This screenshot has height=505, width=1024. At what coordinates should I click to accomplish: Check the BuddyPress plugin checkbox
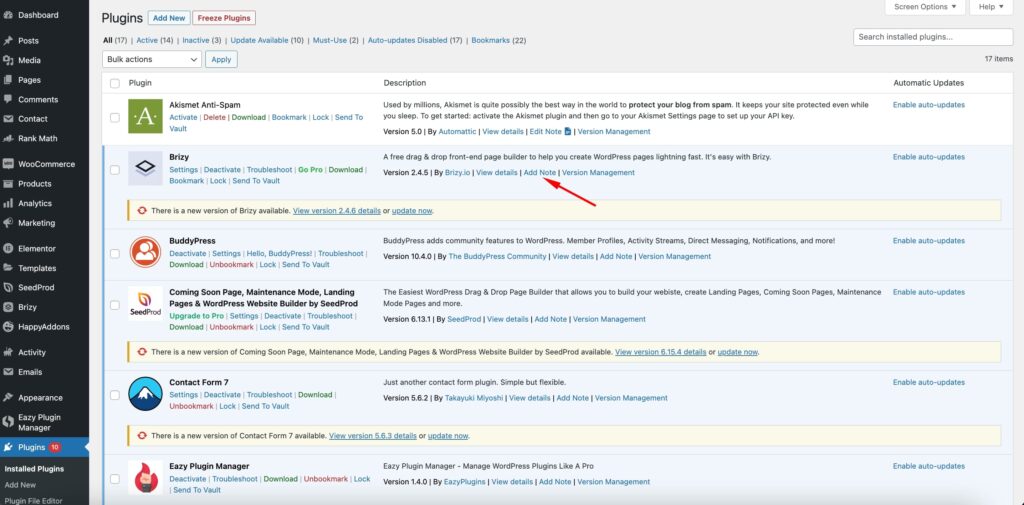[x=115, y=253]
